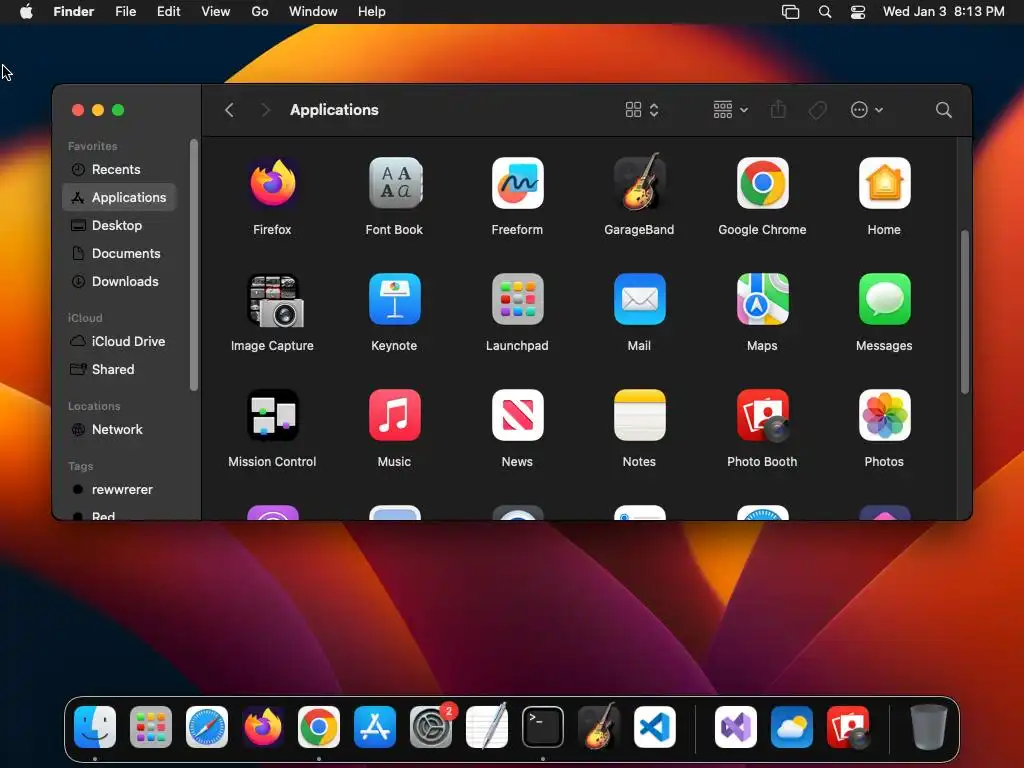Select the rewwrerer tag

click(119, 490)
